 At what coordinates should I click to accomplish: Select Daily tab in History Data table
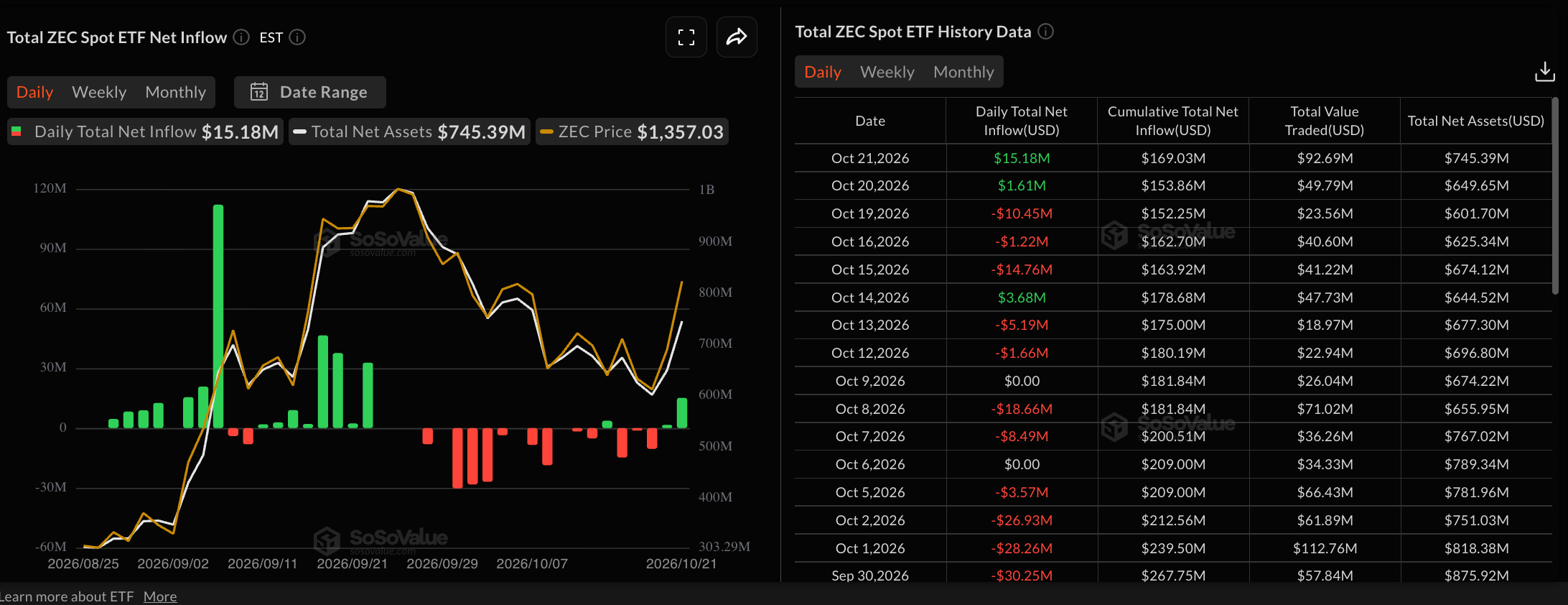(x=823, y=72)
